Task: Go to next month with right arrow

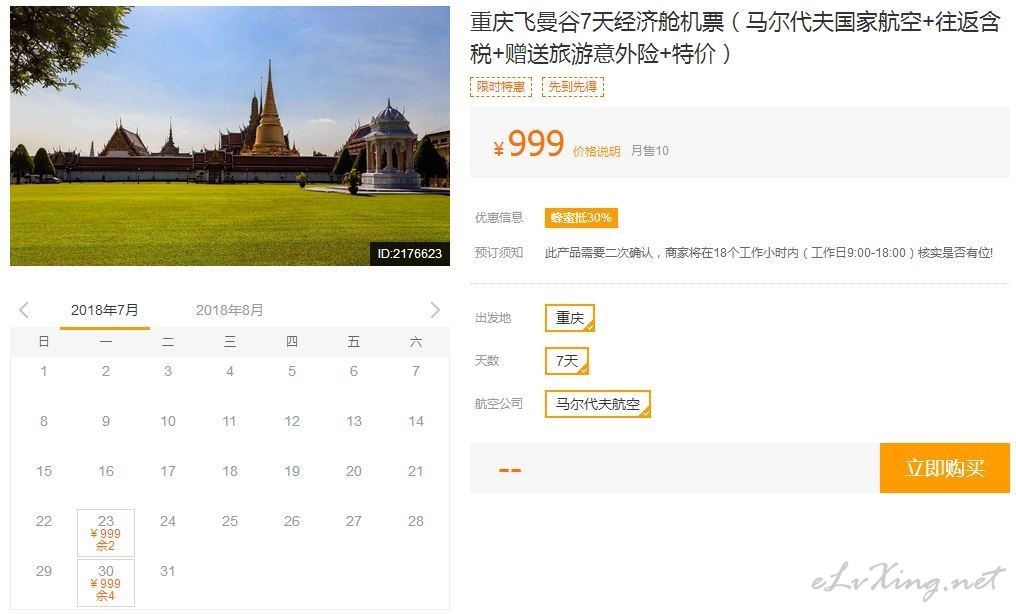Action: 435,310
